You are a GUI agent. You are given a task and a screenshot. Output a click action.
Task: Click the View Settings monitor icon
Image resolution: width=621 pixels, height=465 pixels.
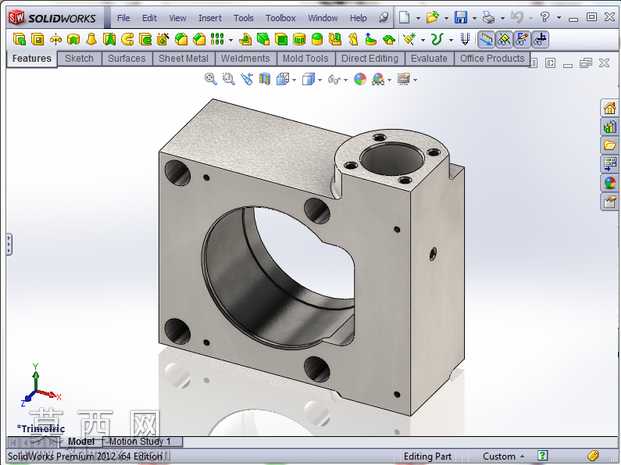404,79
